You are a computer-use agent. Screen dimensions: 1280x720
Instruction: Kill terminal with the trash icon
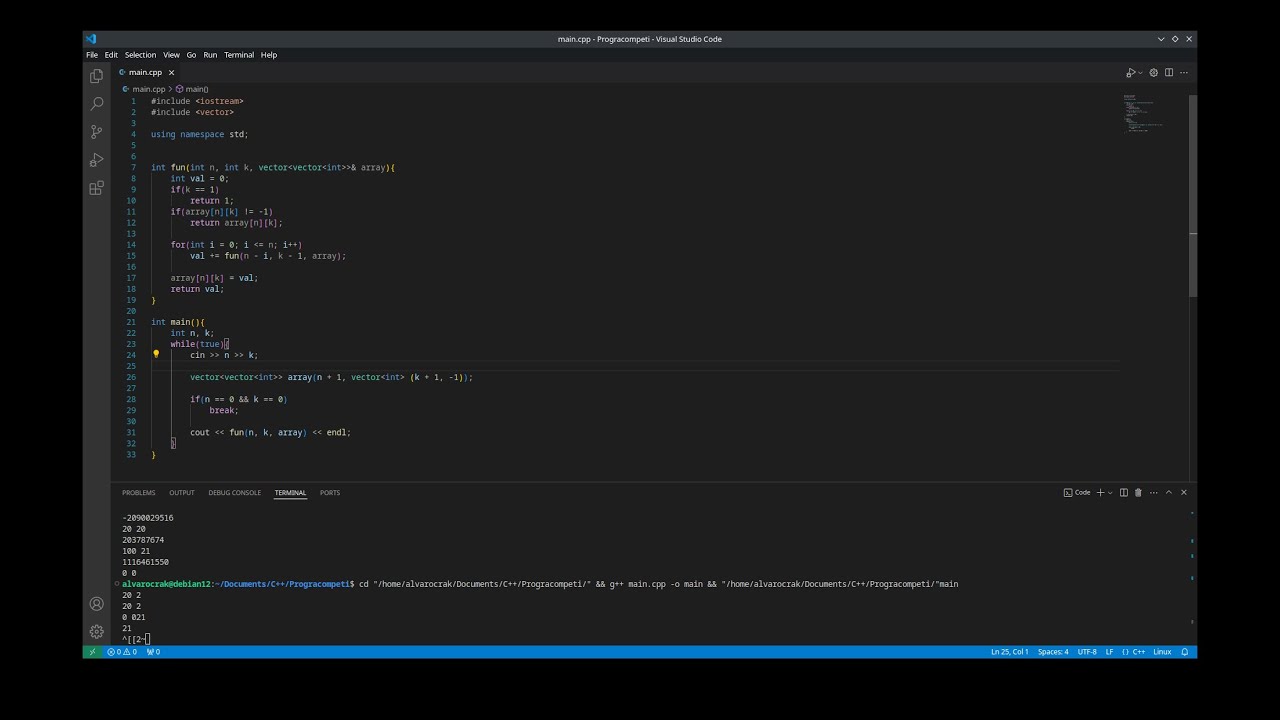(1138, 492)
